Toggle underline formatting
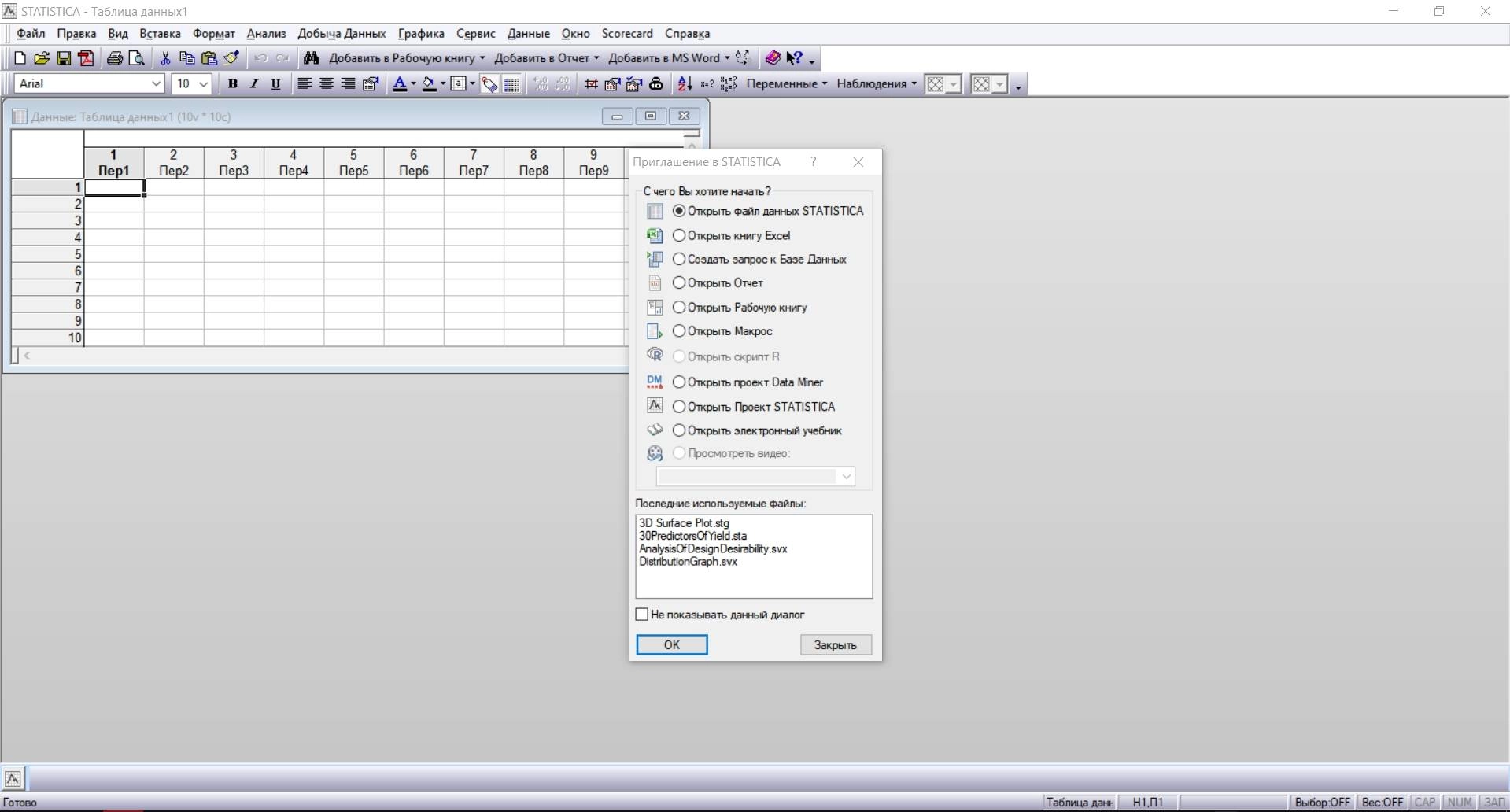The width and height of the screenshot is (1510, 812). (x=275, y=84)
